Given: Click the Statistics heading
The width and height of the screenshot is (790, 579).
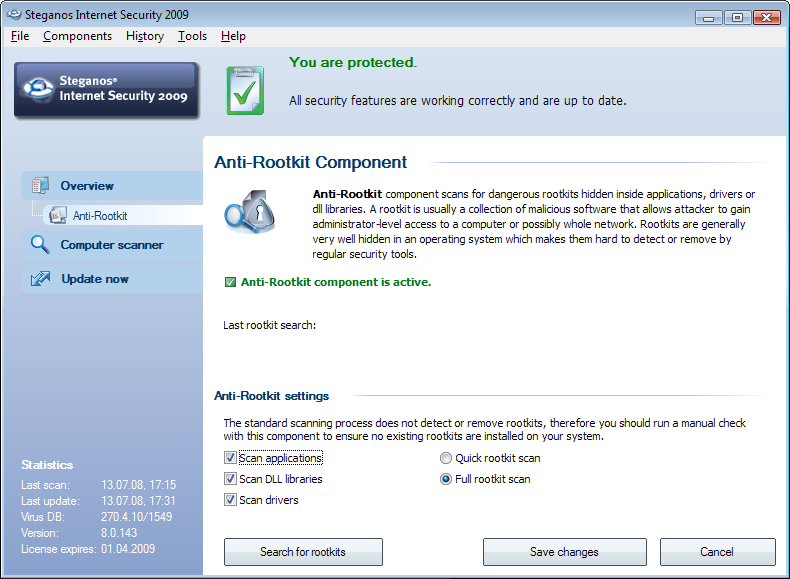Looking at the screenshot, I should pos(47,465).
